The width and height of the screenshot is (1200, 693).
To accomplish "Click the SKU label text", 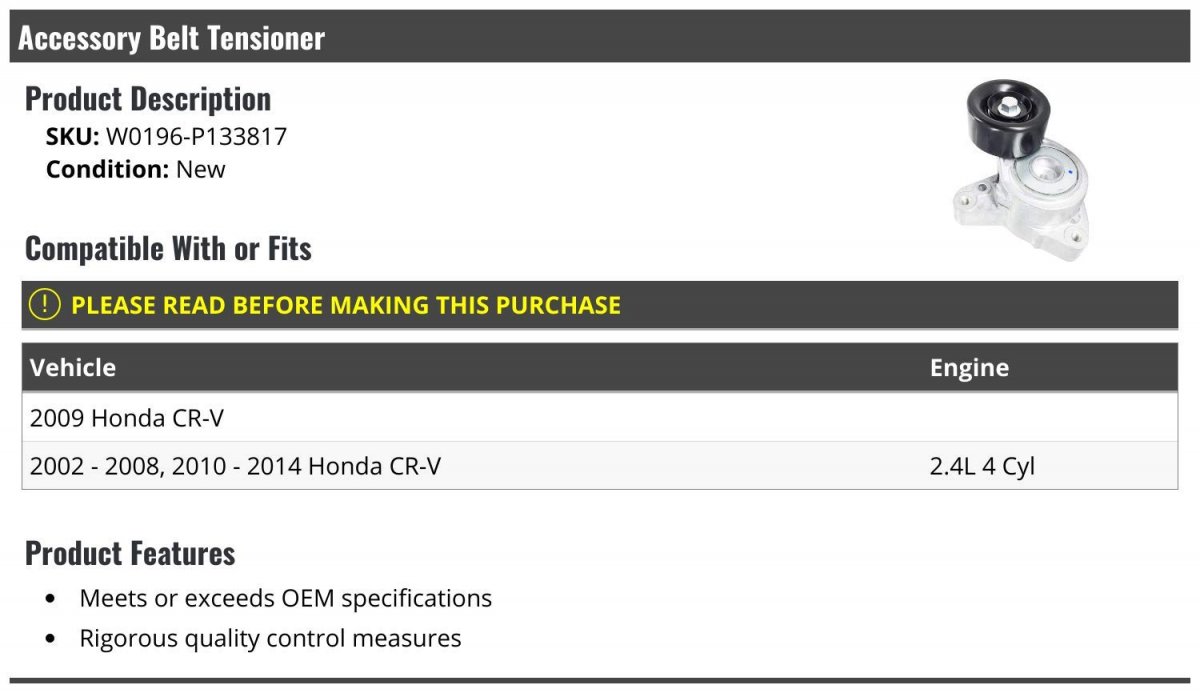I will pyautogui.click(x=73, y=136).
